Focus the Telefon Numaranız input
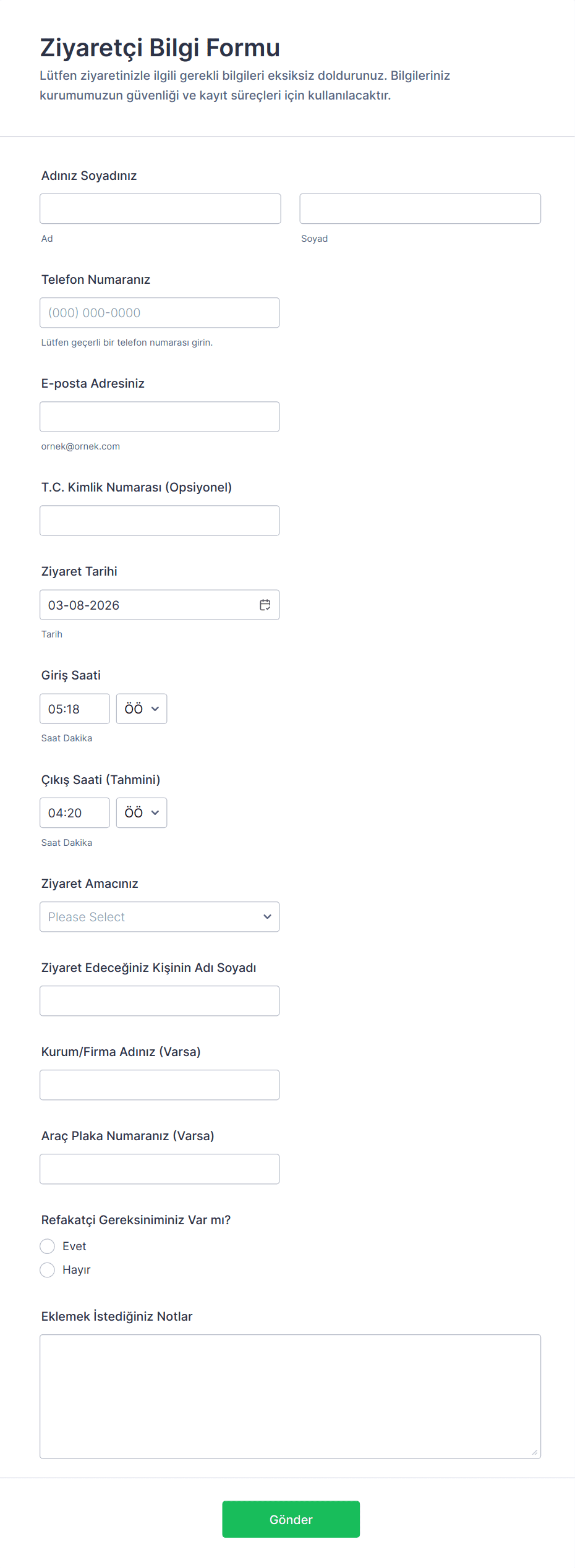The height and width of the screenshot is (1568, 575). (x=160, y=313)
